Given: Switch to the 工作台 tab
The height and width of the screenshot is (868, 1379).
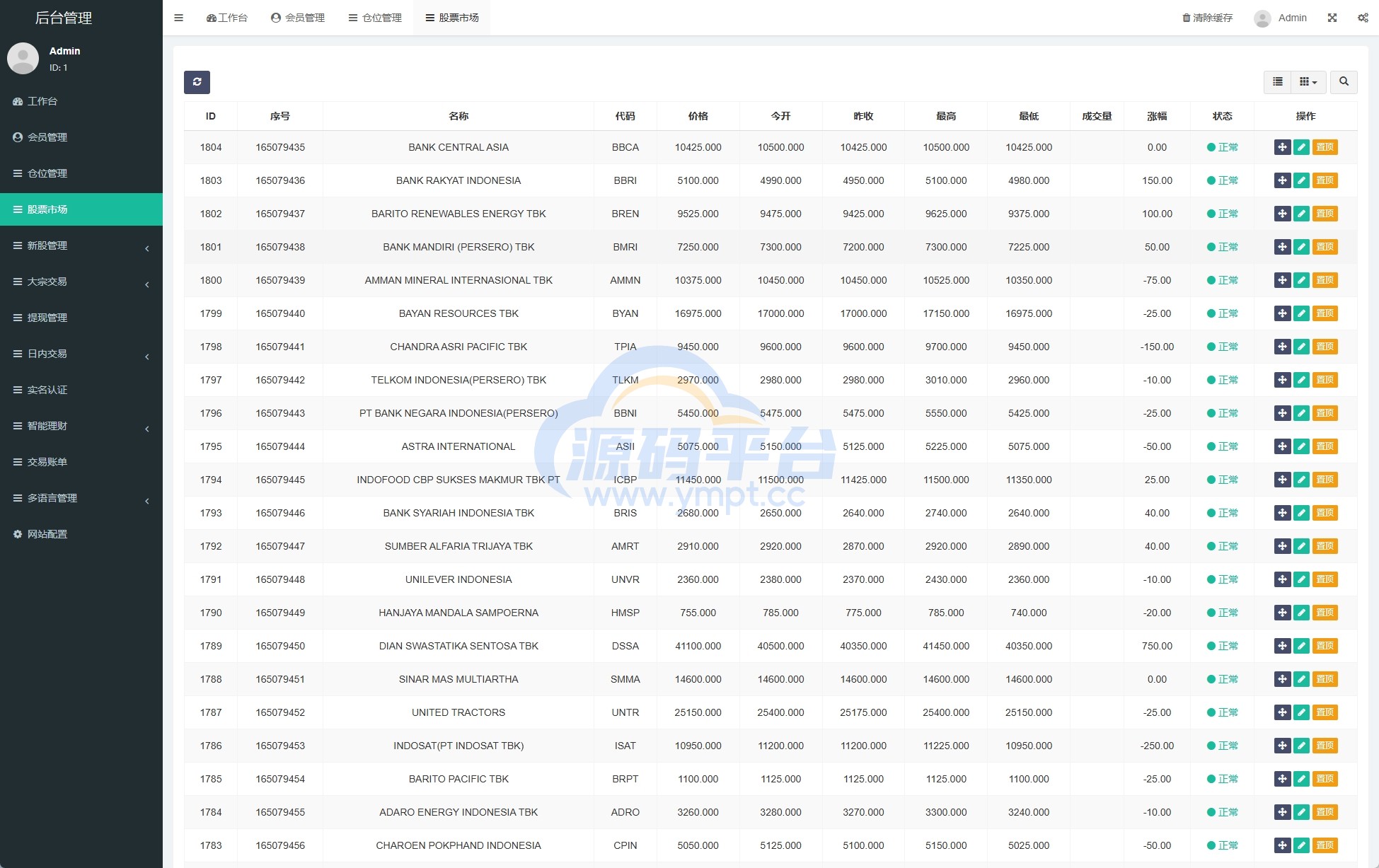Looking at the screenshot, I should click(227, 18).
